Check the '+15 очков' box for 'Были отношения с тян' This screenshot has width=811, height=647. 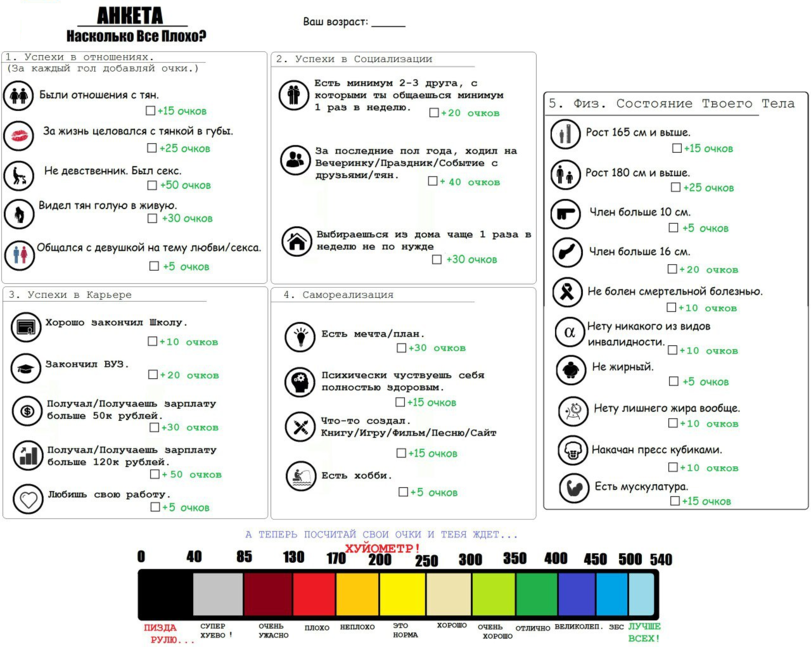click(151, 111)
